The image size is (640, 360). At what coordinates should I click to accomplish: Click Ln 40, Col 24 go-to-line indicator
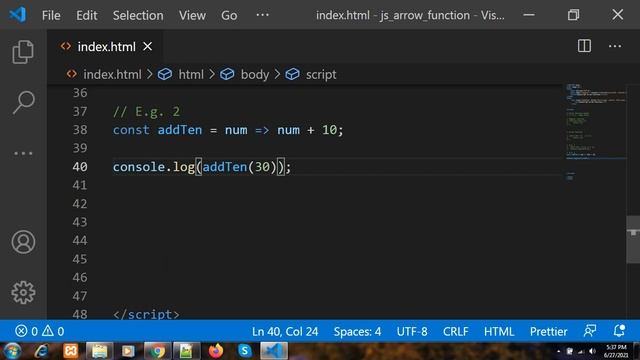coord(285,331)
